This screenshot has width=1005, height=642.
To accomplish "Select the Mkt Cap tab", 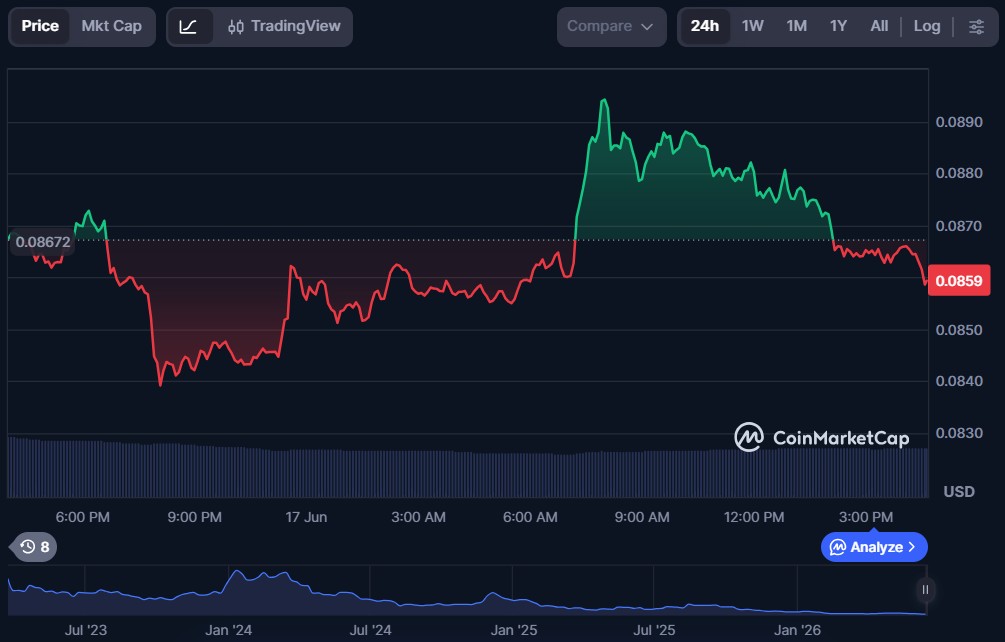I will click(112, 26).
